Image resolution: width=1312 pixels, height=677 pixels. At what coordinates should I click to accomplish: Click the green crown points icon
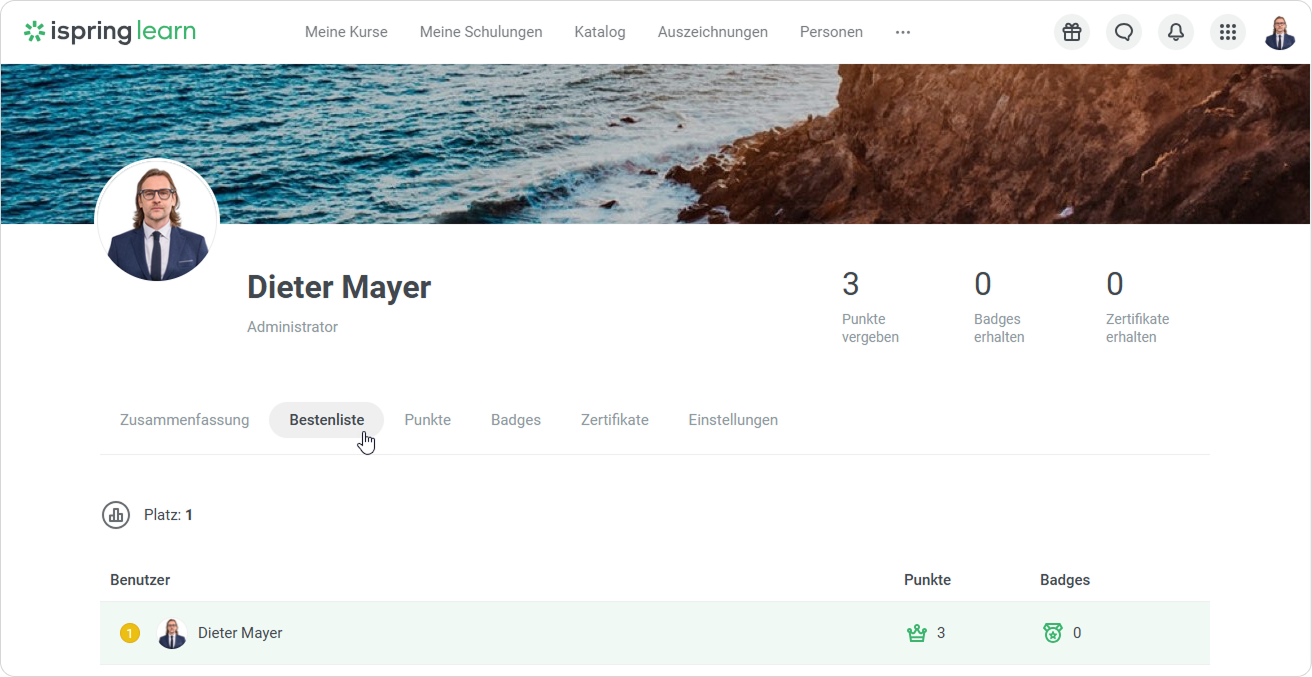[916, 633]
